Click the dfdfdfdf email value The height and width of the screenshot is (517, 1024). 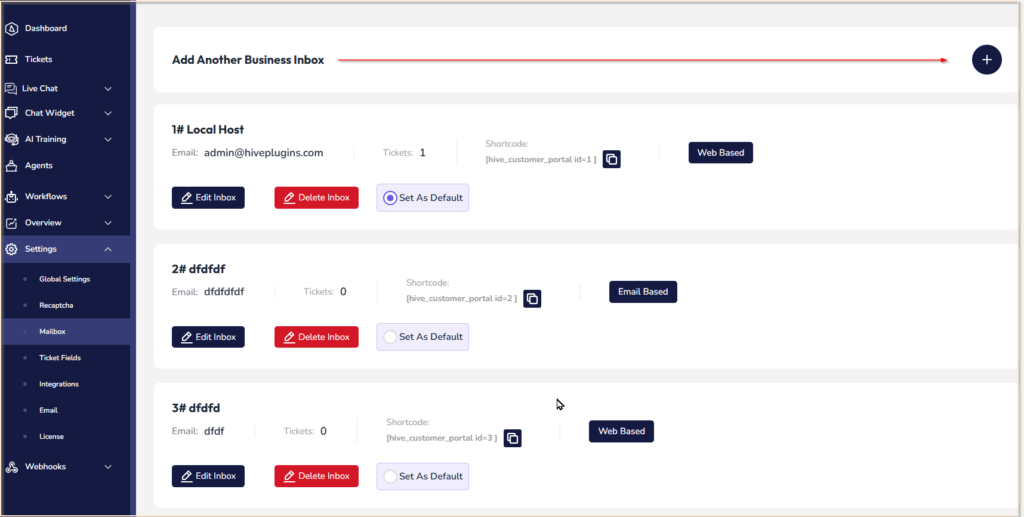pos(224,292)
